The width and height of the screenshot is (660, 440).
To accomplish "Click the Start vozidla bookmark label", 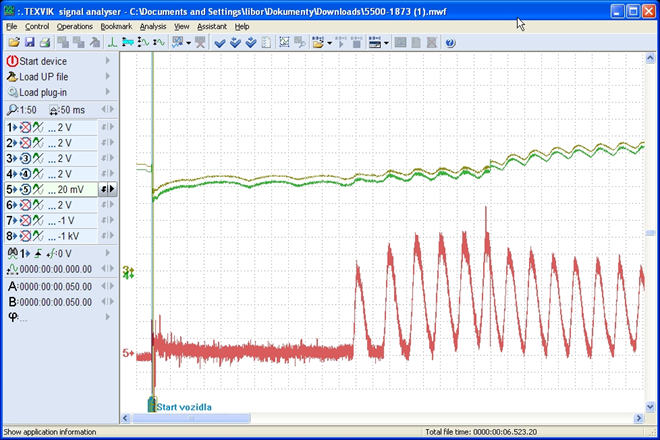I will [184, 407].
